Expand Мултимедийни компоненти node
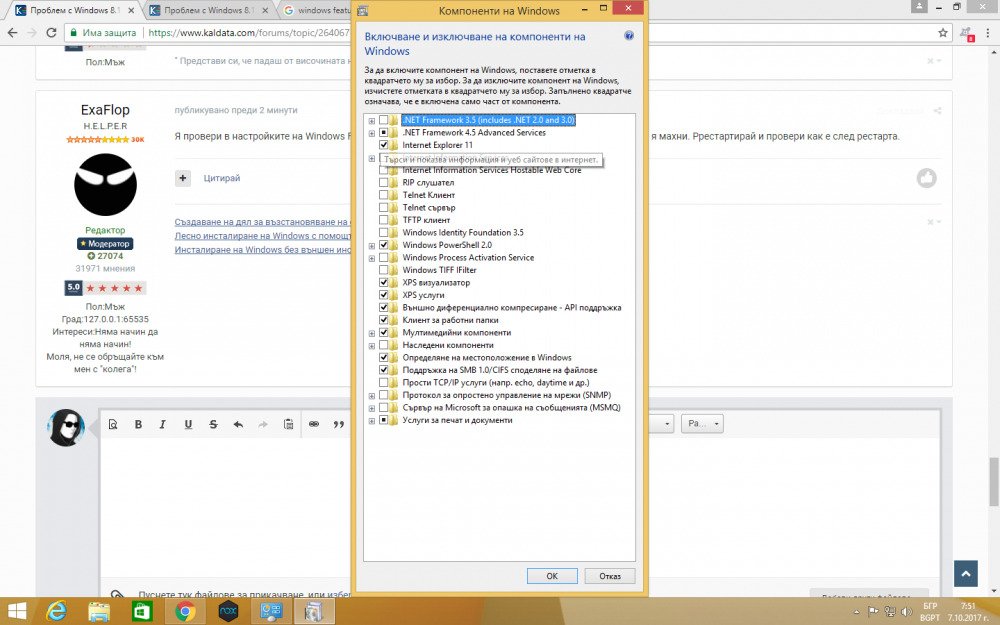The height and width of the screenshot is (625, 1000). tap(372, 333)
